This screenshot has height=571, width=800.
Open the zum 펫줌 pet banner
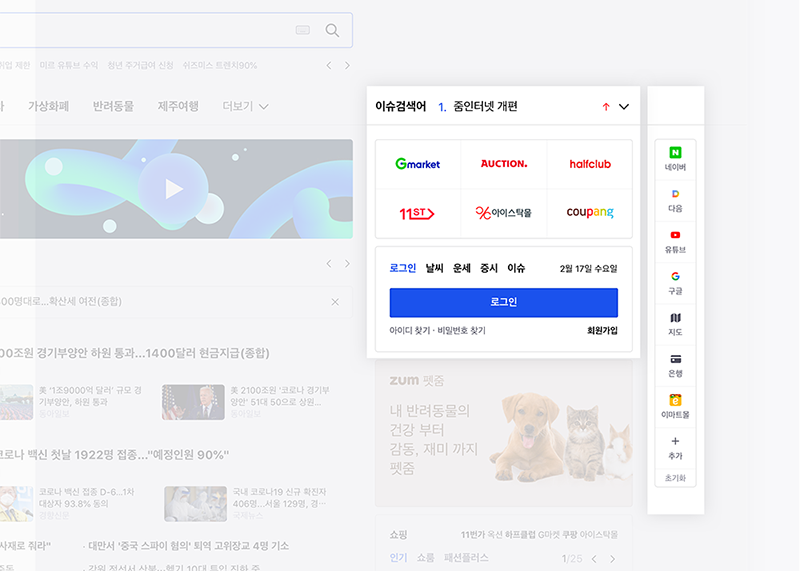[x=504, y=433]
